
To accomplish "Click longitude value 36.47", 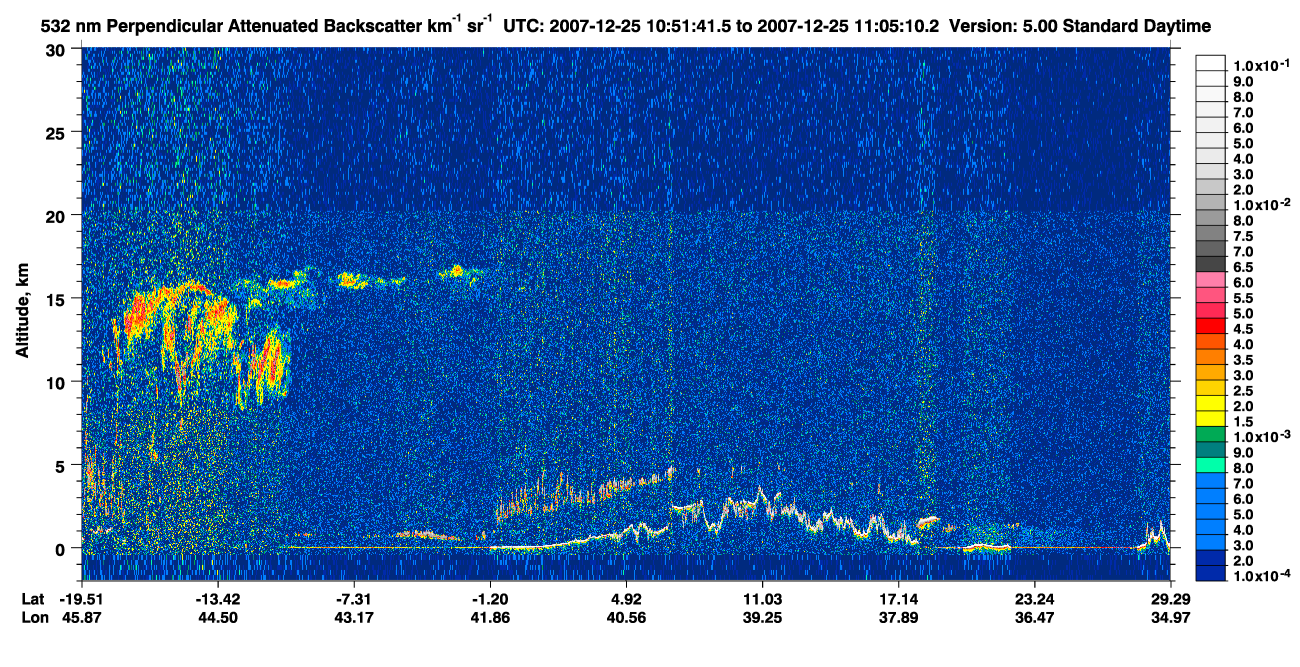I will click(1034, 617).
